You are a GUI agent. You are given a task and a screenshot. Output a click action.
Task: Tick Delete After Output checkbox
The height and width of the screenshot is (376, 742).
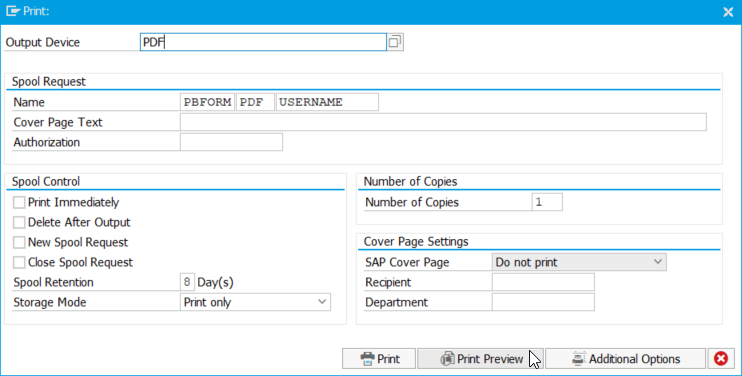point(19,222)
